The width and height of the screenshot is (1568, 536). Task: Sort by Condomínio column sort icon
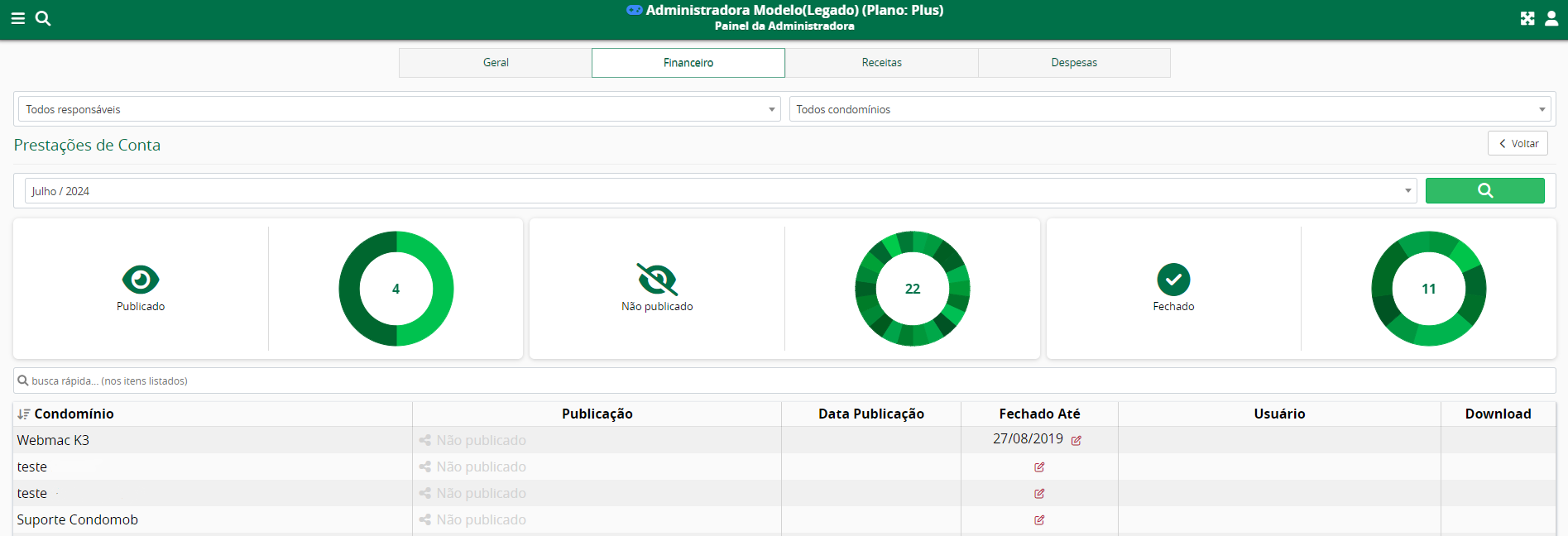tap(24, 414)
